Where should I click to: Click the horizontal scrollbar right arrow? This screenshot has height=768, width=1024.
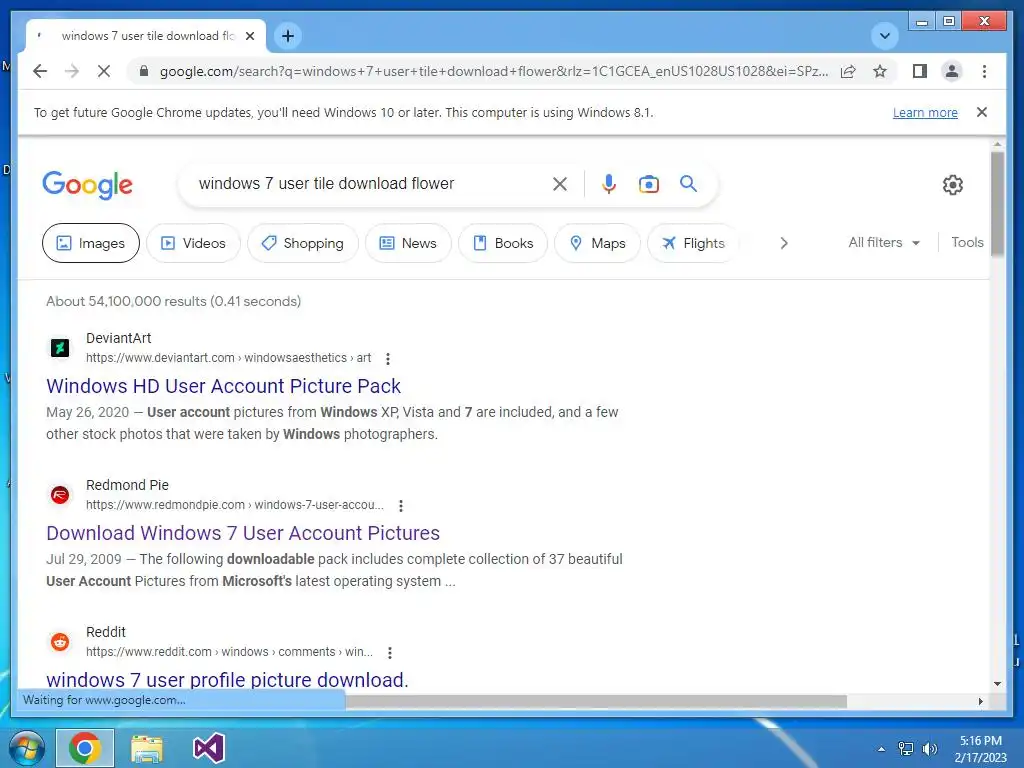click(980, 701)
